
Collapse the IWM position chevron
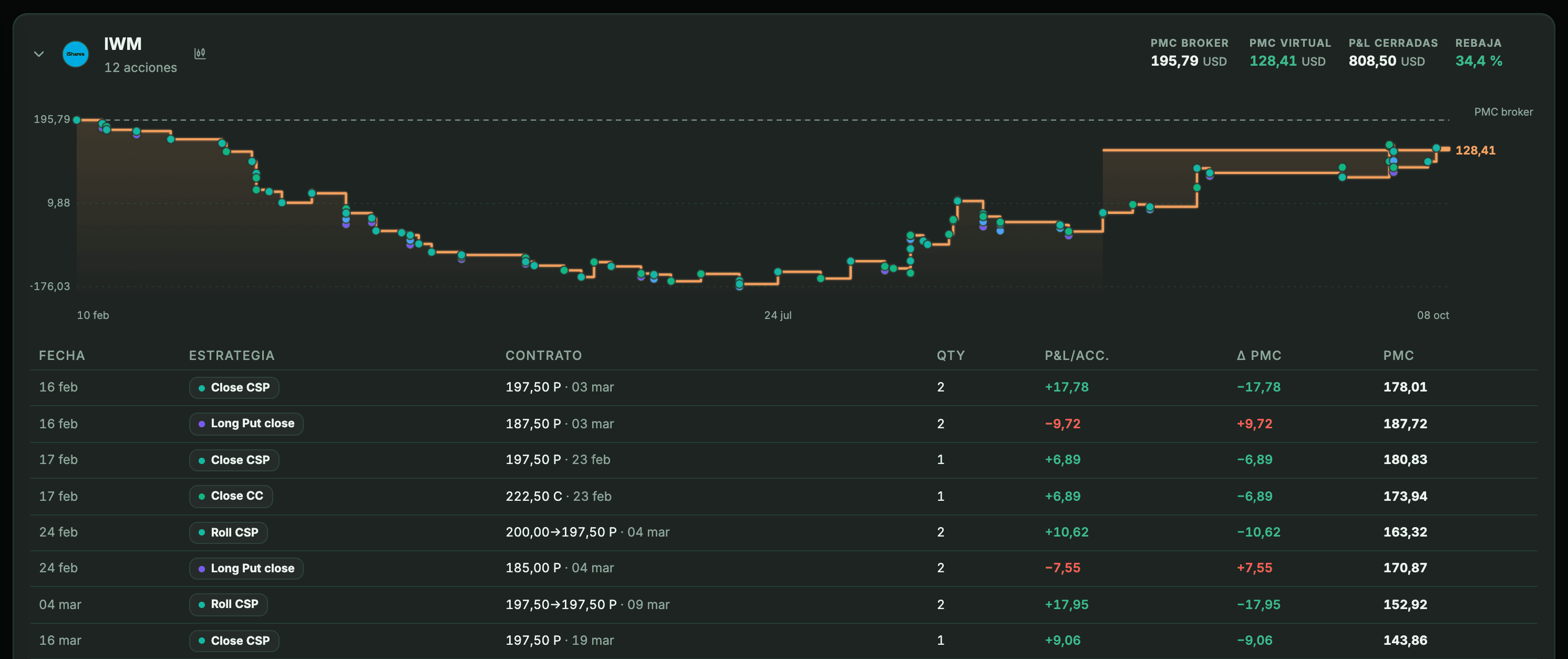[x=39, y=54]
